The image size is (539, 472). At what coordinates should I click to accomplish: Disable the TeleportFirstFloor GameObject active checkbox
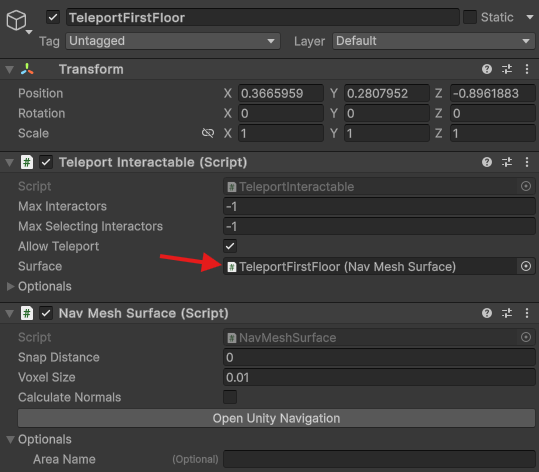(x=53, y=17)
